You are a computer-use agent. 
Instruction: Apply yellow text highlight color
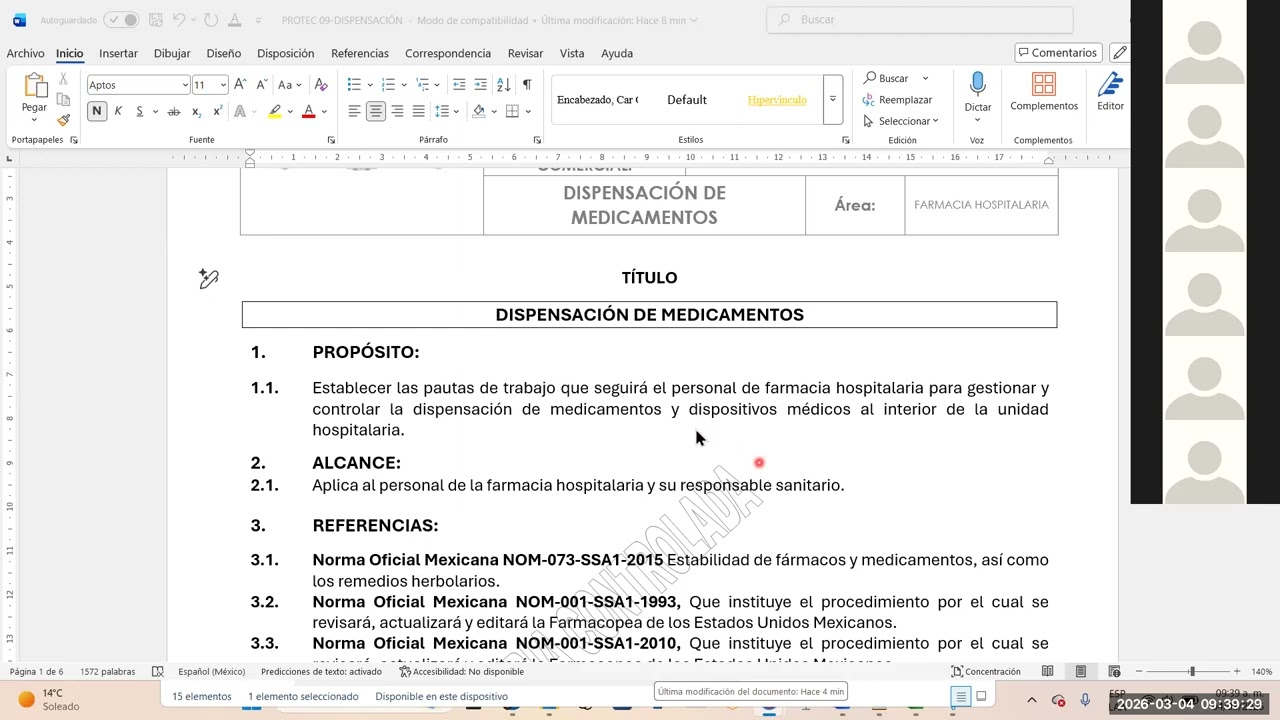click(274, 111)
